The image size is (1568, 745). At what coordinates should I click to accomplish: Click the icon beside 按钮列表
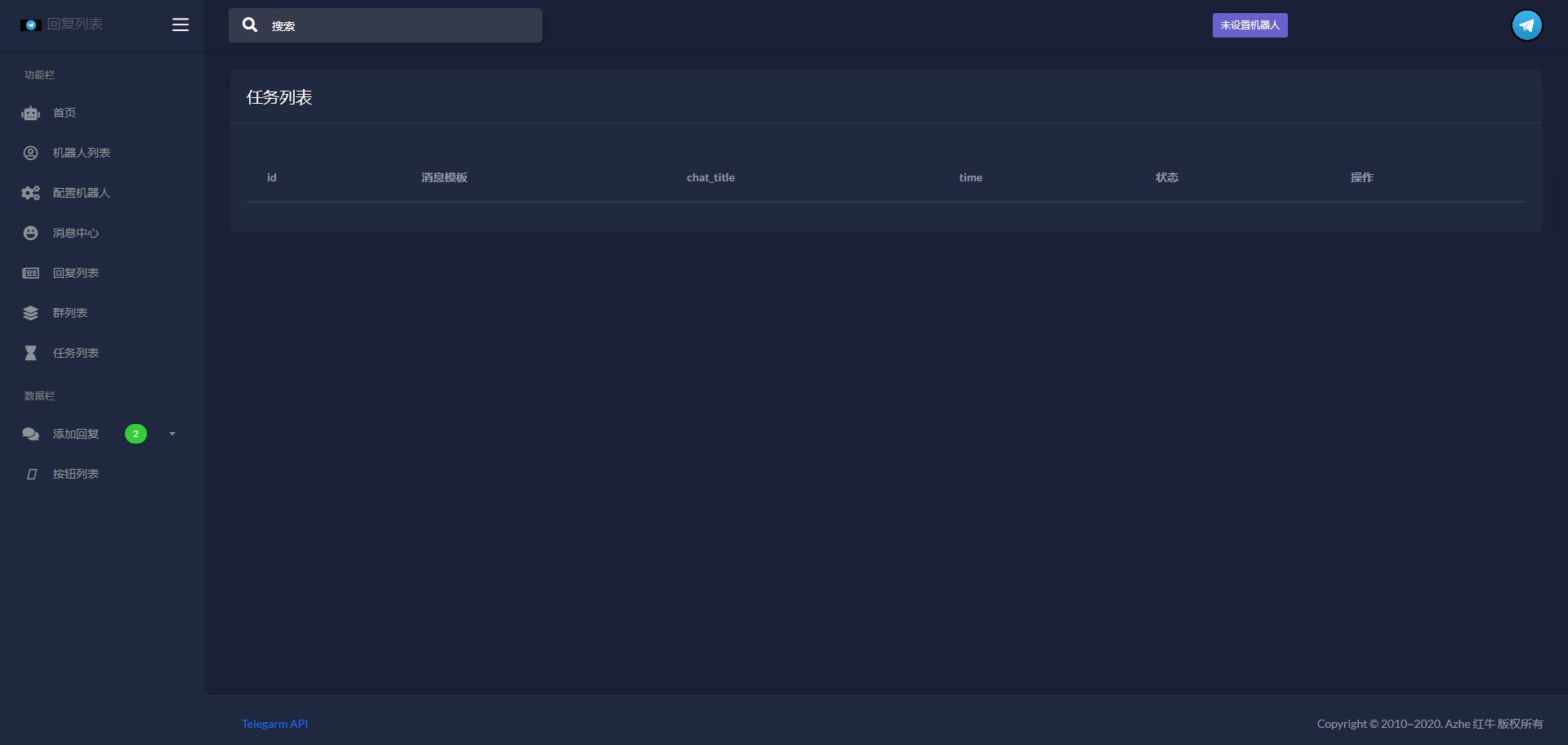(x=32, y=474)
